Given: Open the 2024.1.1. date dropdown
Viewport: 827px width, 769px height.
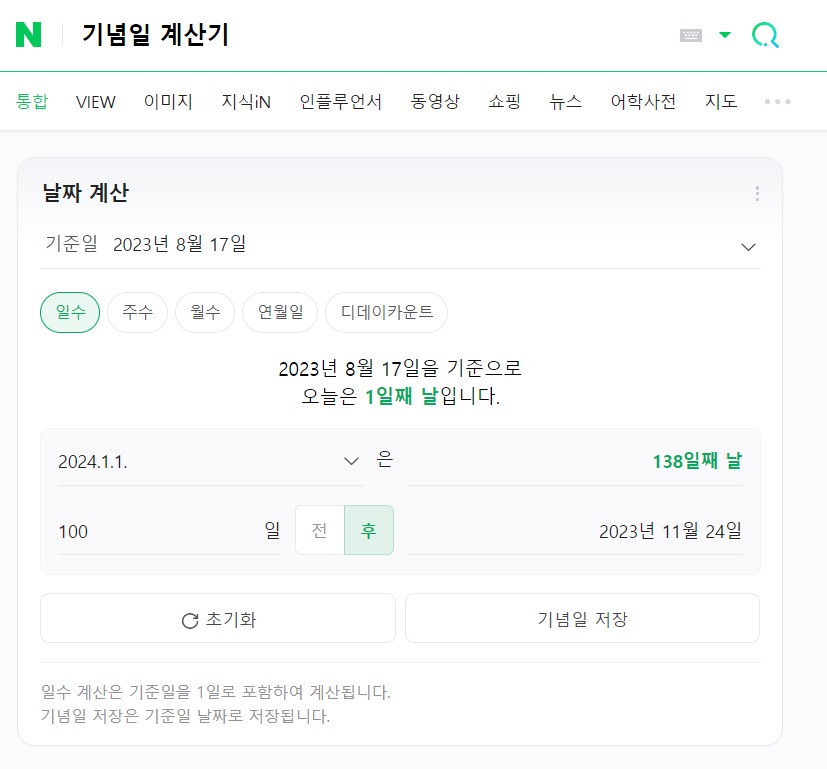Looking at the screenshot, I should [x=351, y=461].
